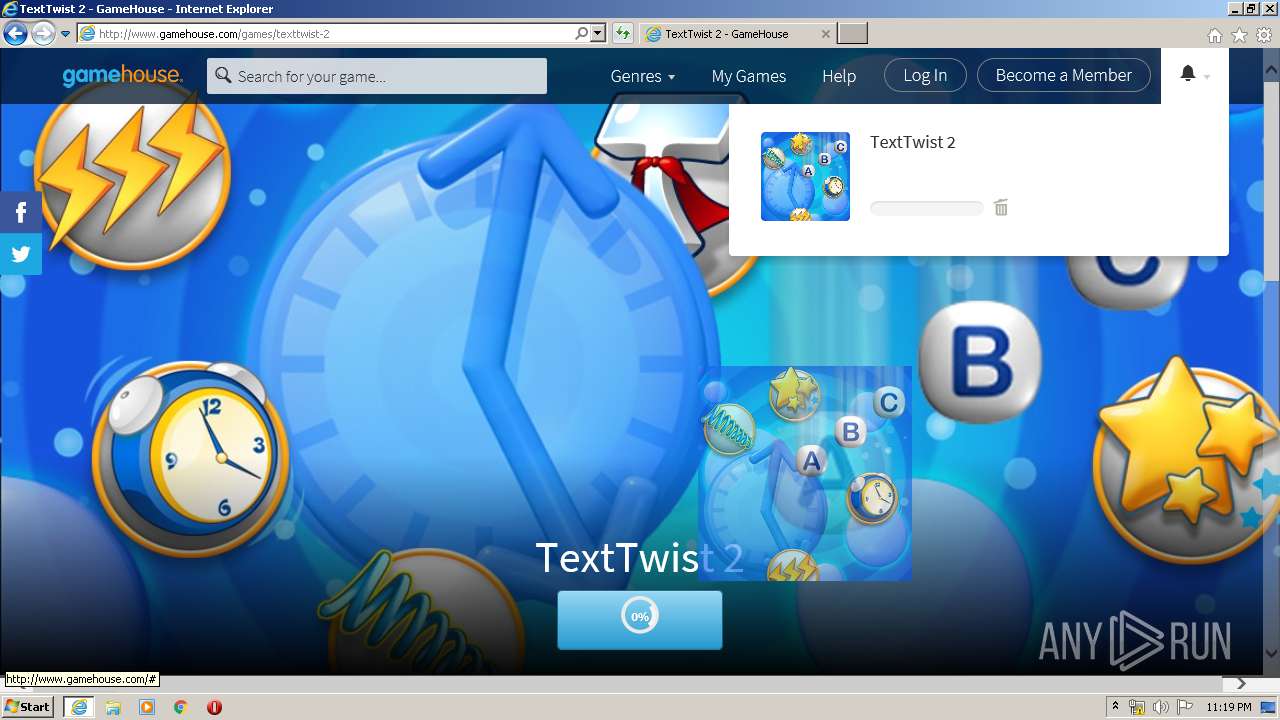
Task: Delete TextTwist 2 download via trash icon
Action: click(1001, 208)
